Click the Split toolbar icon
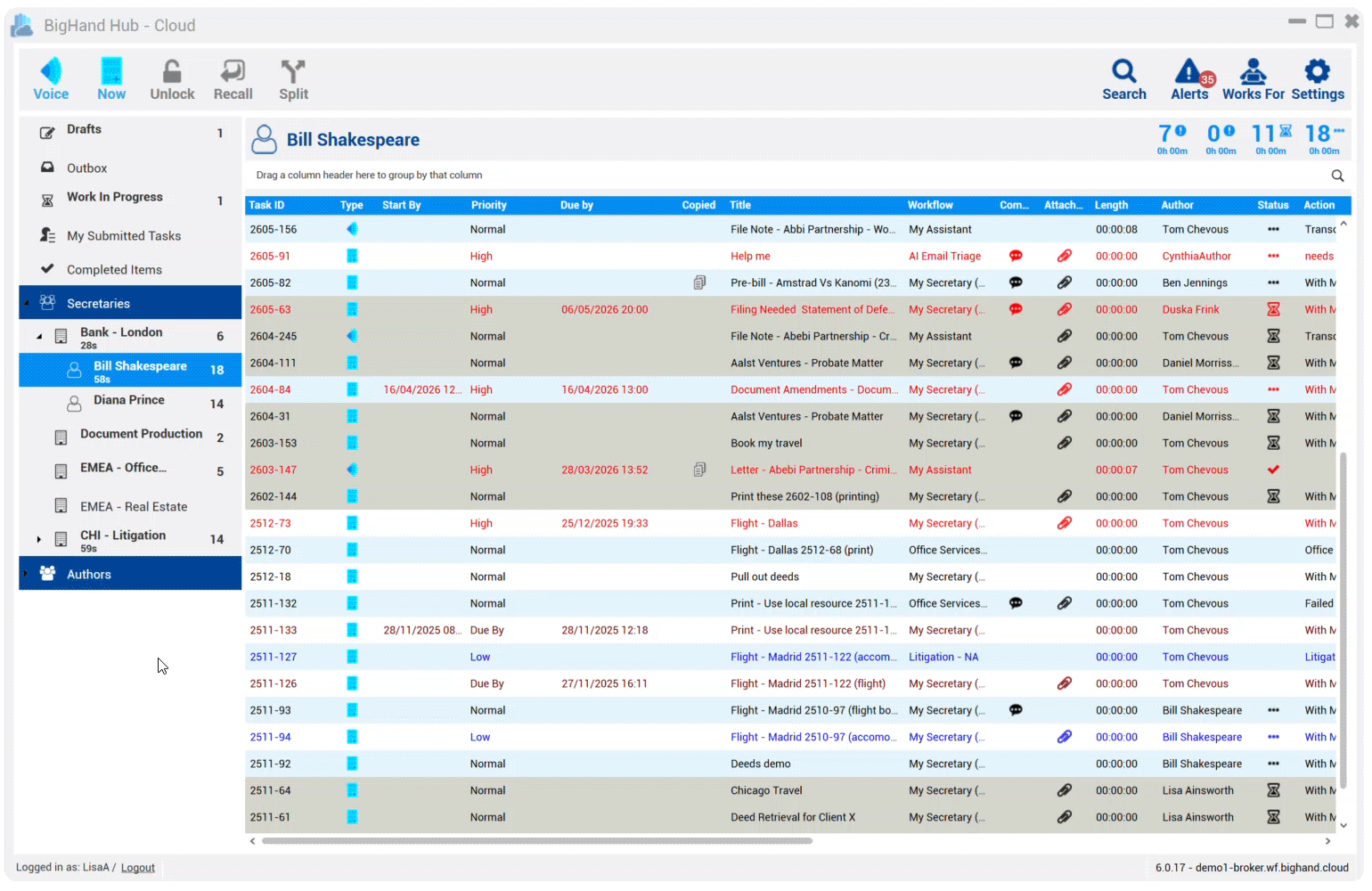1372x891 pixels. tap(293, 79)
